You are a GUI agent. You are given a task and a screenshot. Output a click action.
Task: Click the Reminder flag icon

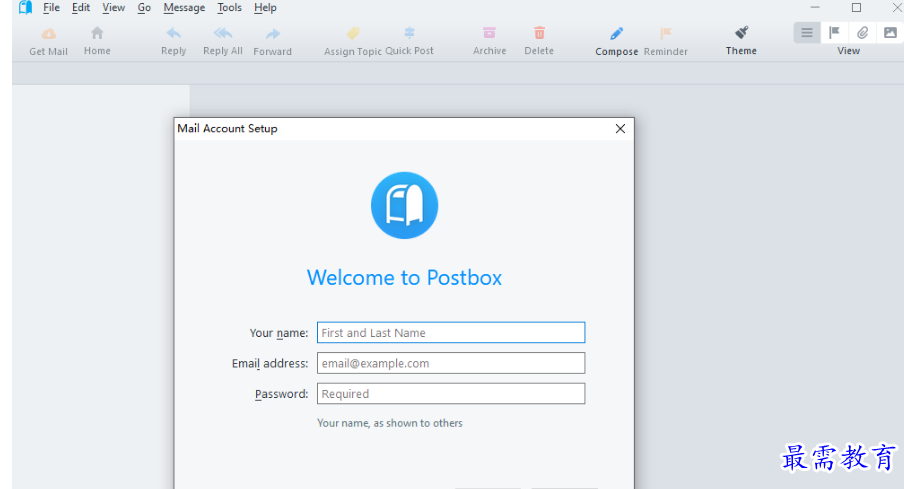[666, 34]
